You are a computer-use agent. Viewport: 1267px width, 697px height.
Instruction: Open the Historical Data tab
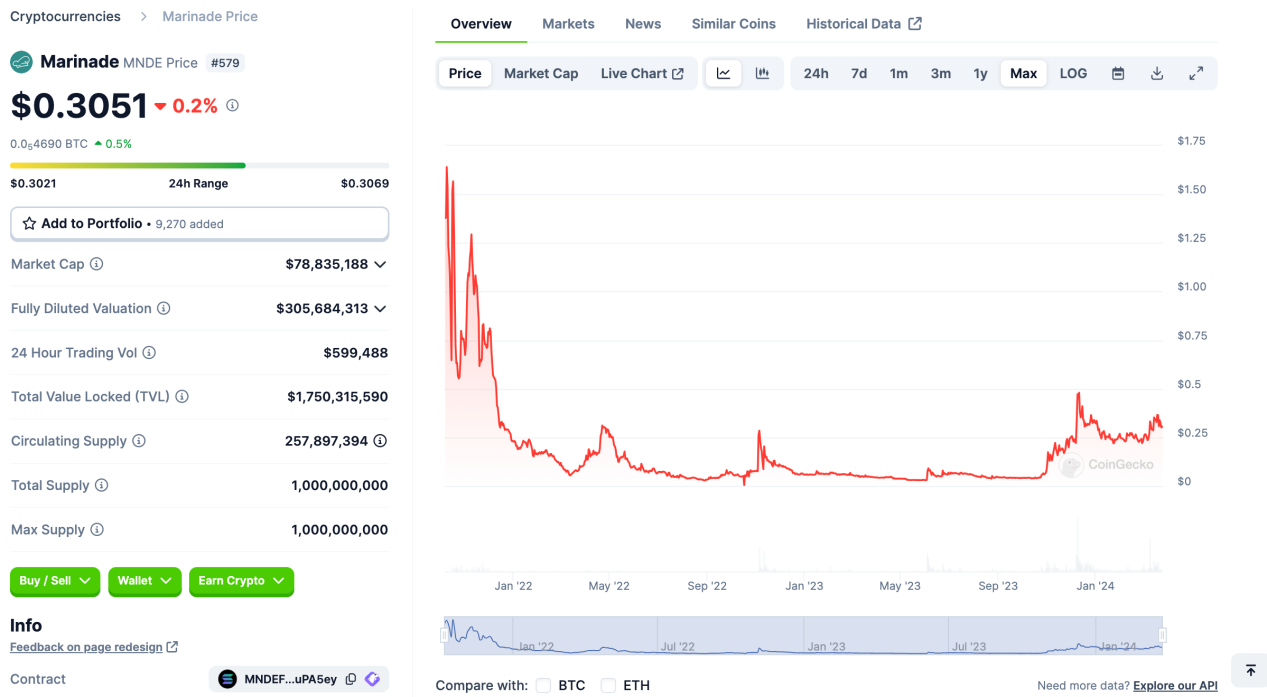(855, 23)
